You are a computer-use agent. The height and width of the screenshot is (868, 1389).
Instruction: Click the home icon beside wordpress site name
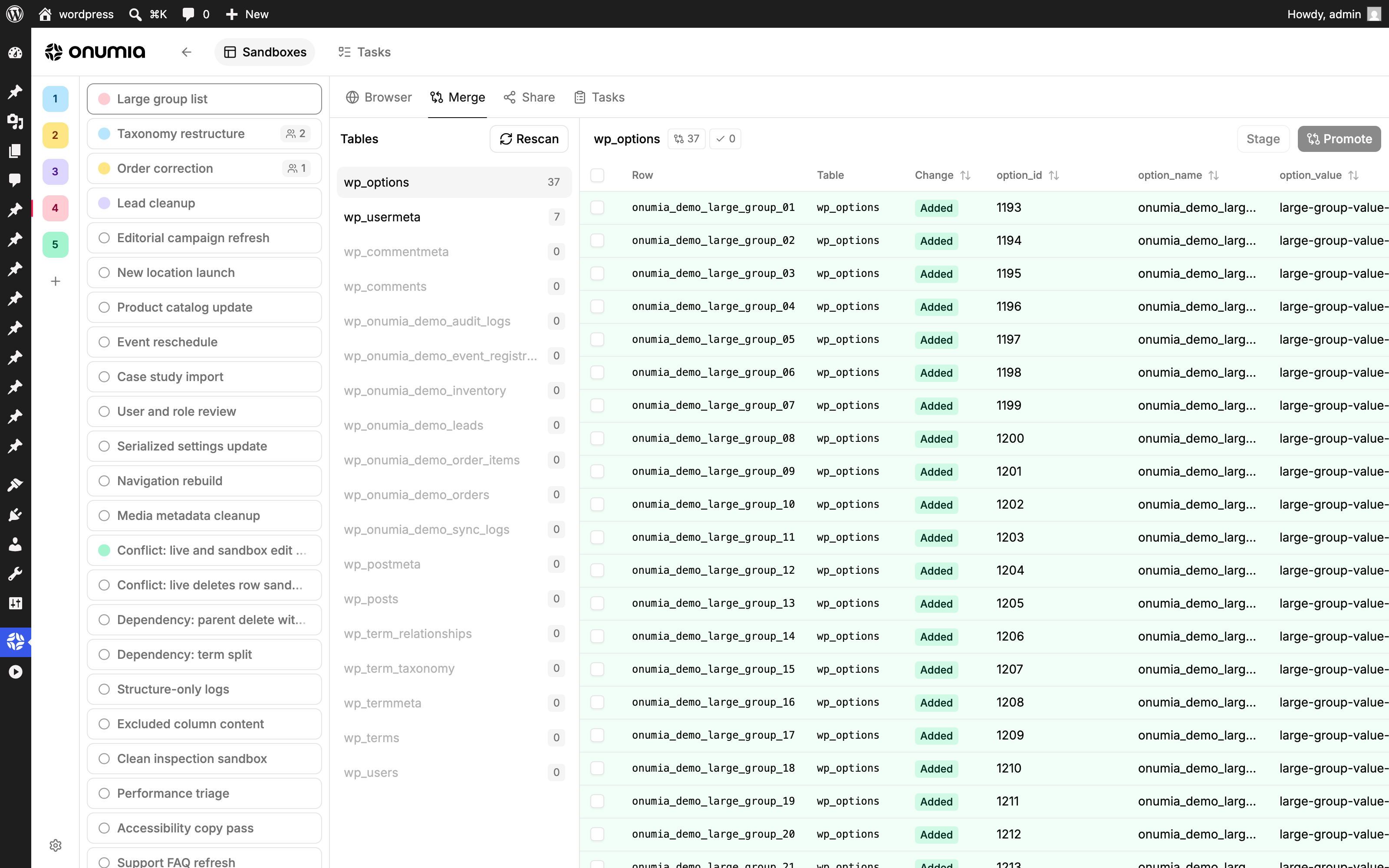pyautogui.click(x=45, y=14)
